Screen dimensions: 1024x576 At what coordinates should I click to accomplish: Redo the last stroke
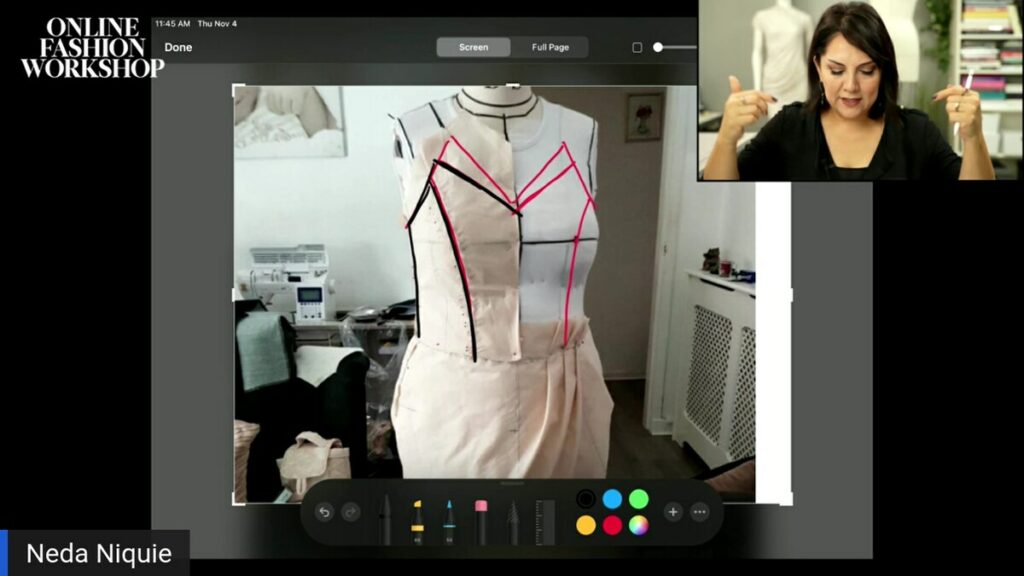click(x=351, y=512)
